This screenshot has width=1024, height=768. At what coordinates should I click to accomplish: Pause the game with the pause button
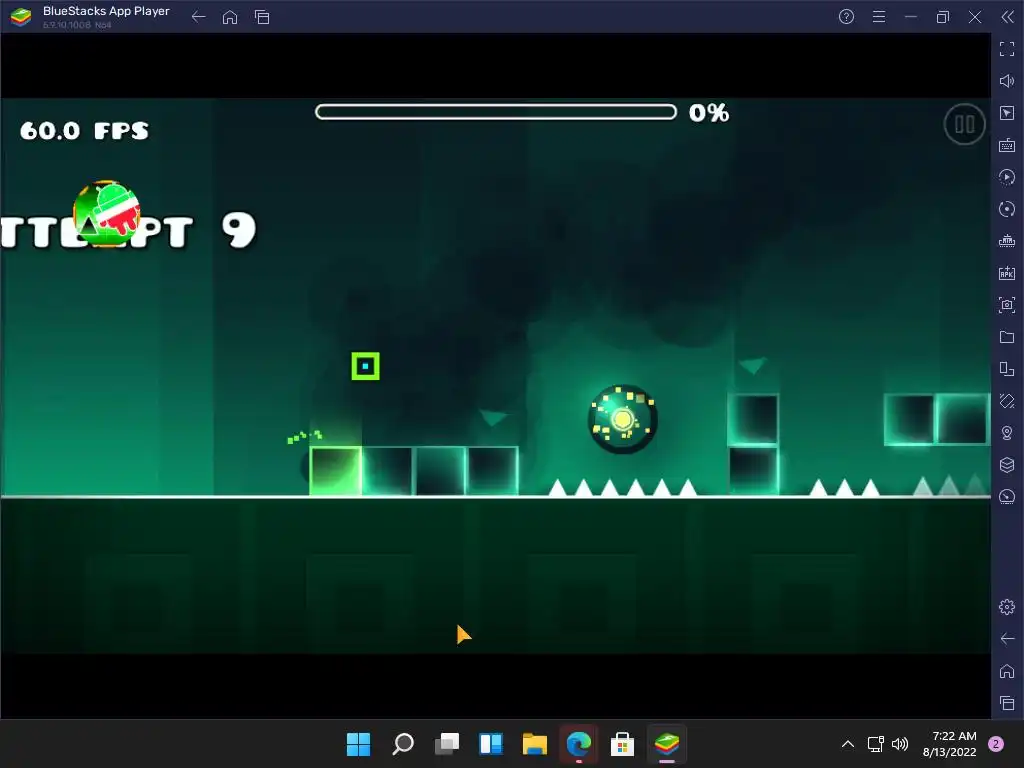(964, 124)
